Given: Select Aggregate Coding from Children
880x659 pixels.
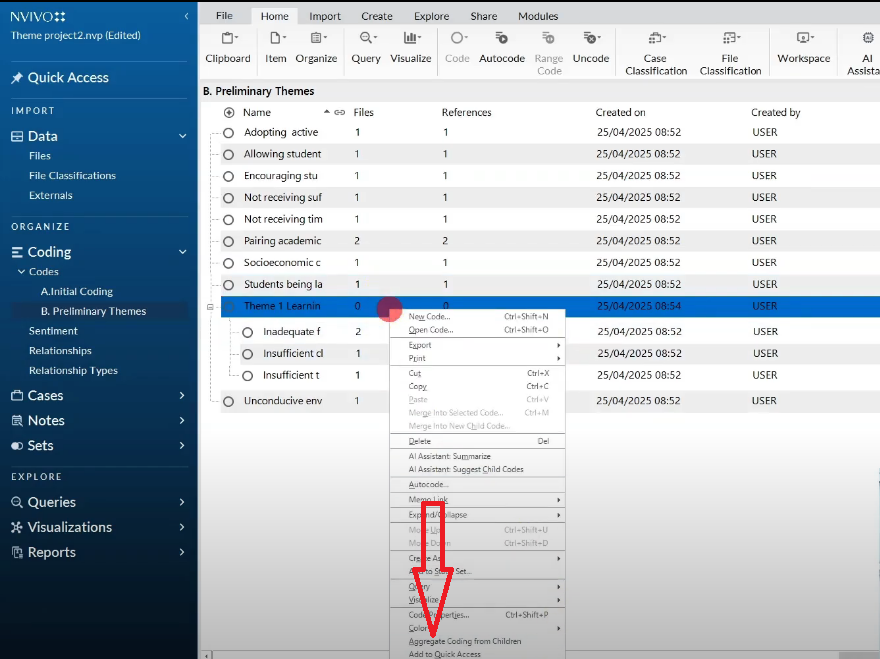Looking at the screenshot, I should 478,641.
